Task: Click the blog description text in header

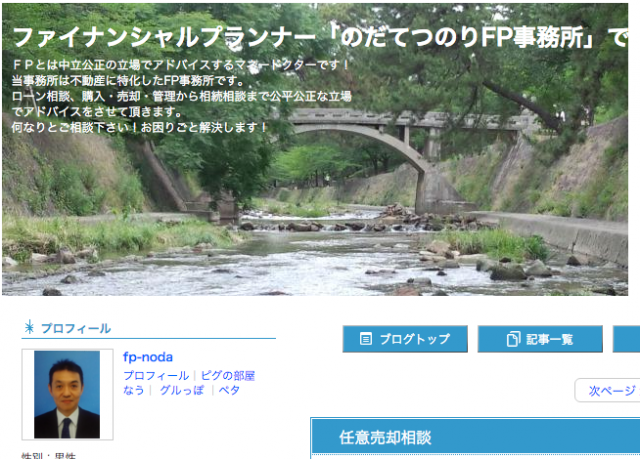Action: 181,96
